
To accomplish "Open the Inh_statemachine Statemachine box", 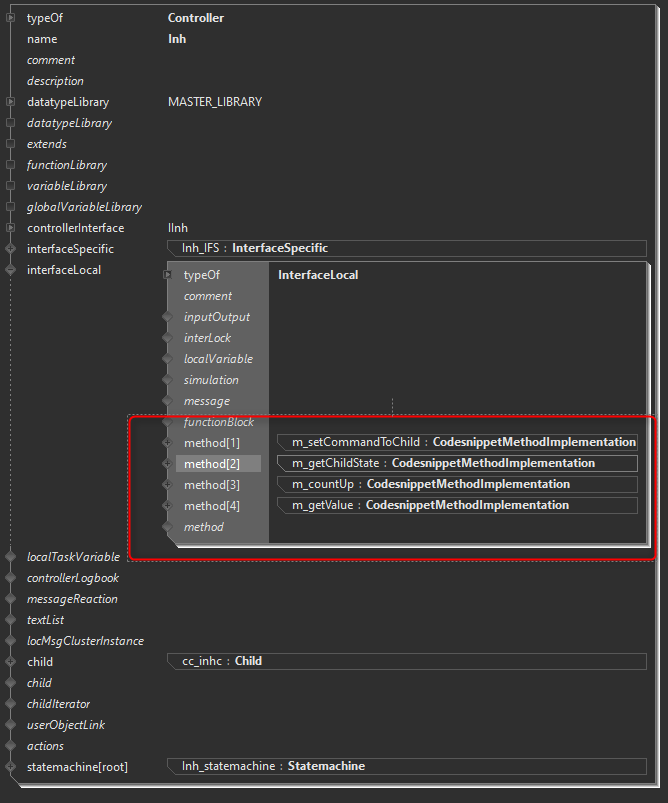I will pos(406,766).
